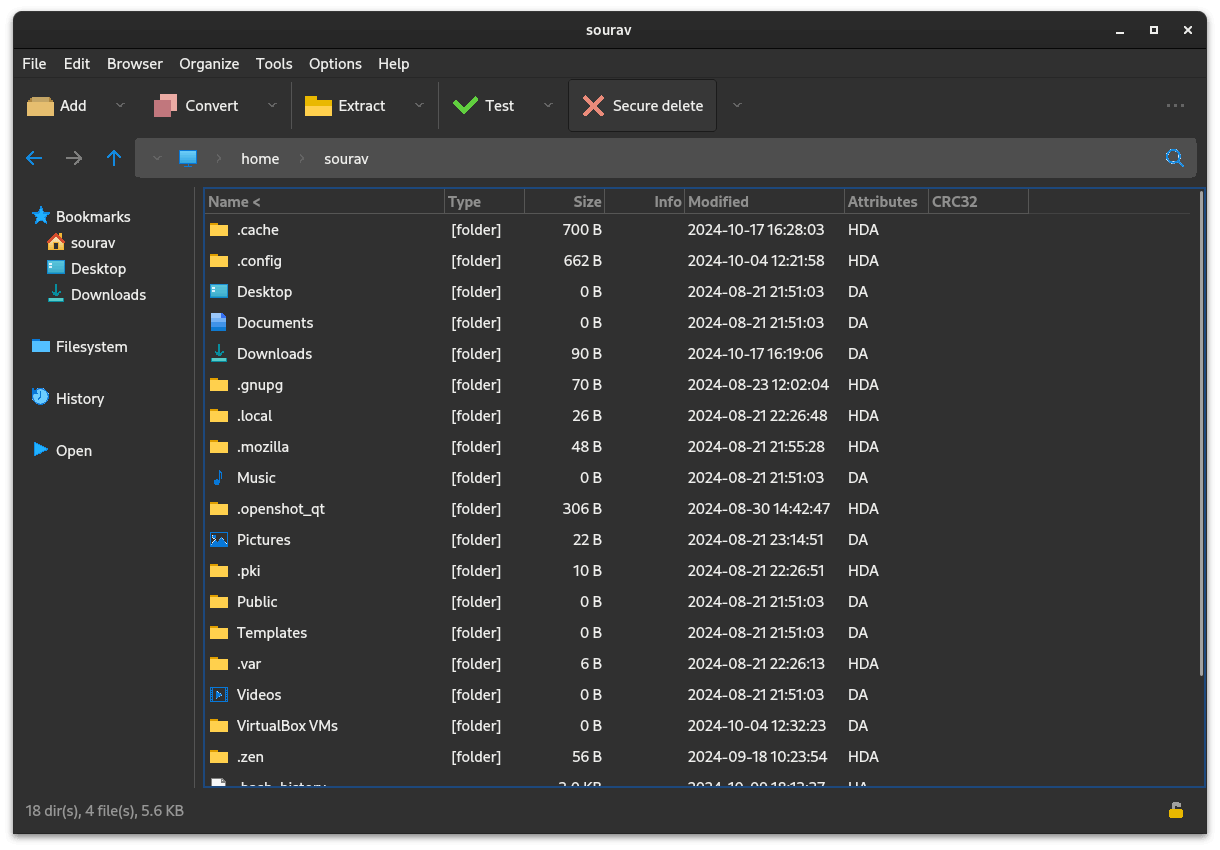Viewport: 1220px width, 850px height.
Task: Sort files by the Size column header
Action: pos(585,201)
